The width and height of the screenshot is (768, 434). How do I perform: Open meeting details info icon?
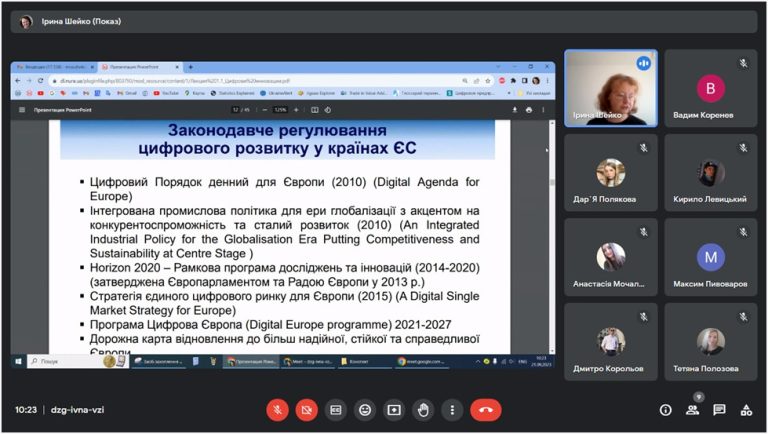665,410
